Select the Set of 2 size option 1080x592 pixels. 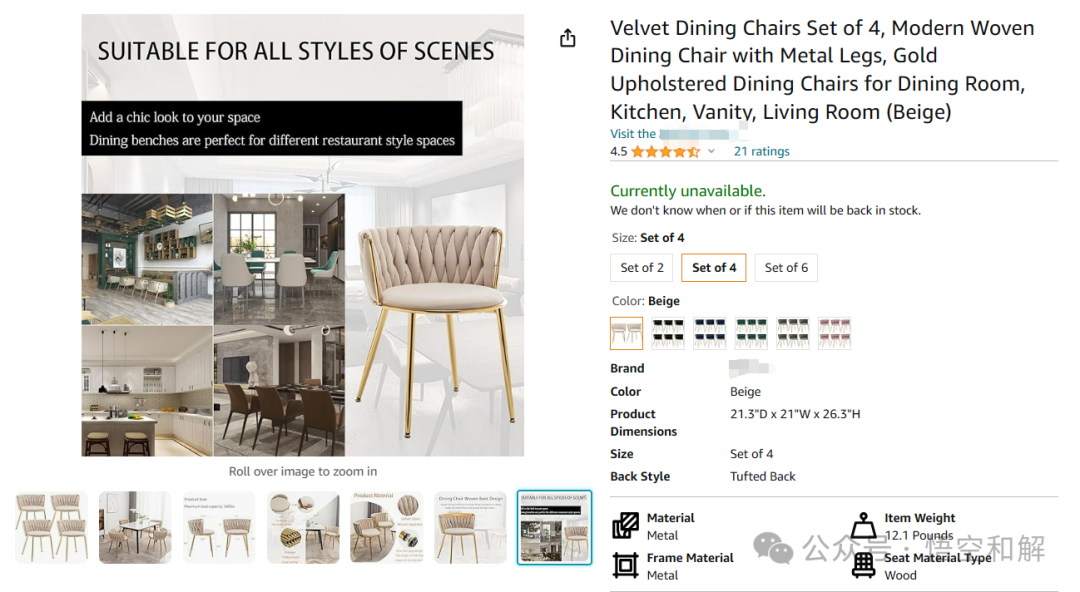(x=642, y=268)
